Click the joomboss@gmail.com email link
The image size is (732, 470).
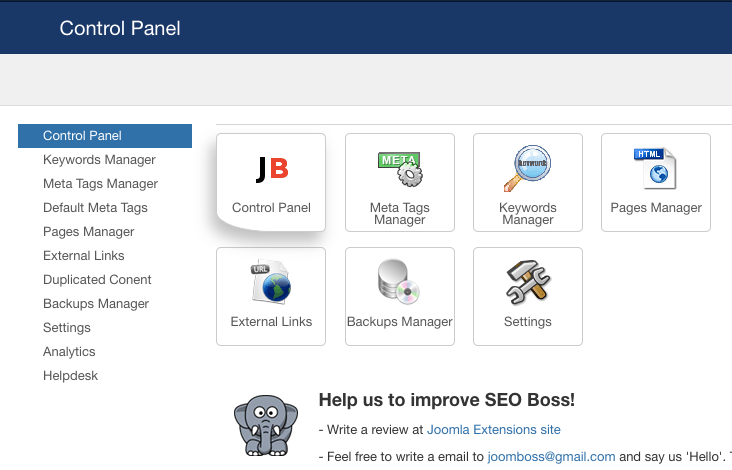pyautogui.click(x=551, y=456)
